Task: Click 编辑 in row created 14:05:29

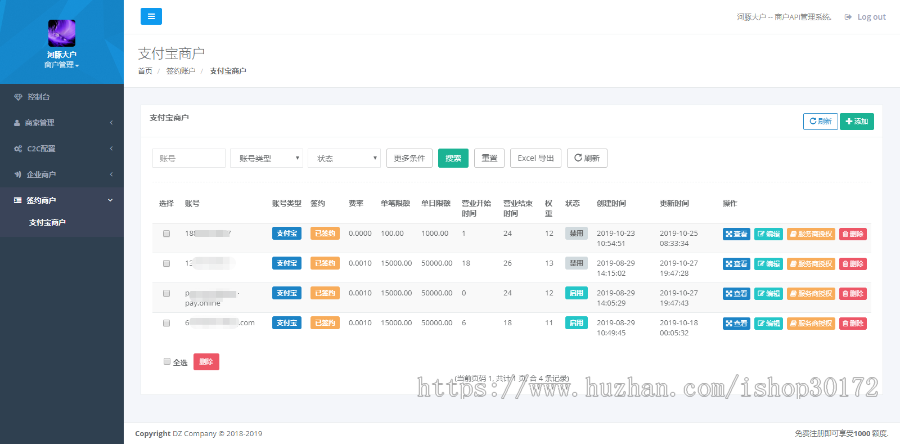Action: (769, 294)
